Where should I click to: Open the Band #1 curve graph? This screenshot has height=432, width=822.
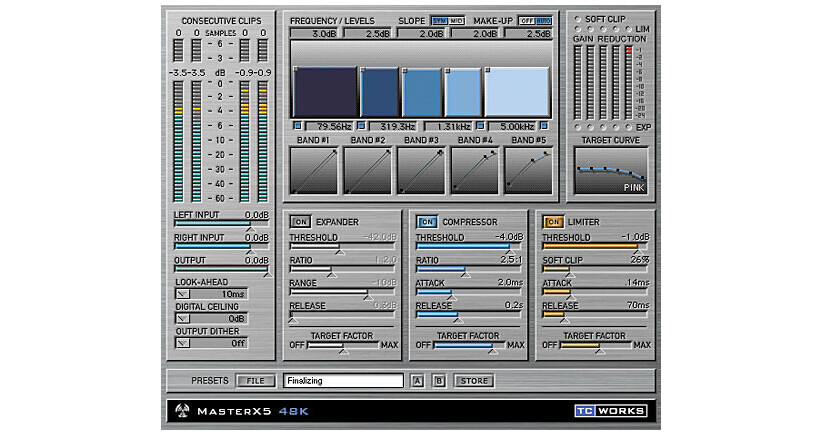click(313, 171)
